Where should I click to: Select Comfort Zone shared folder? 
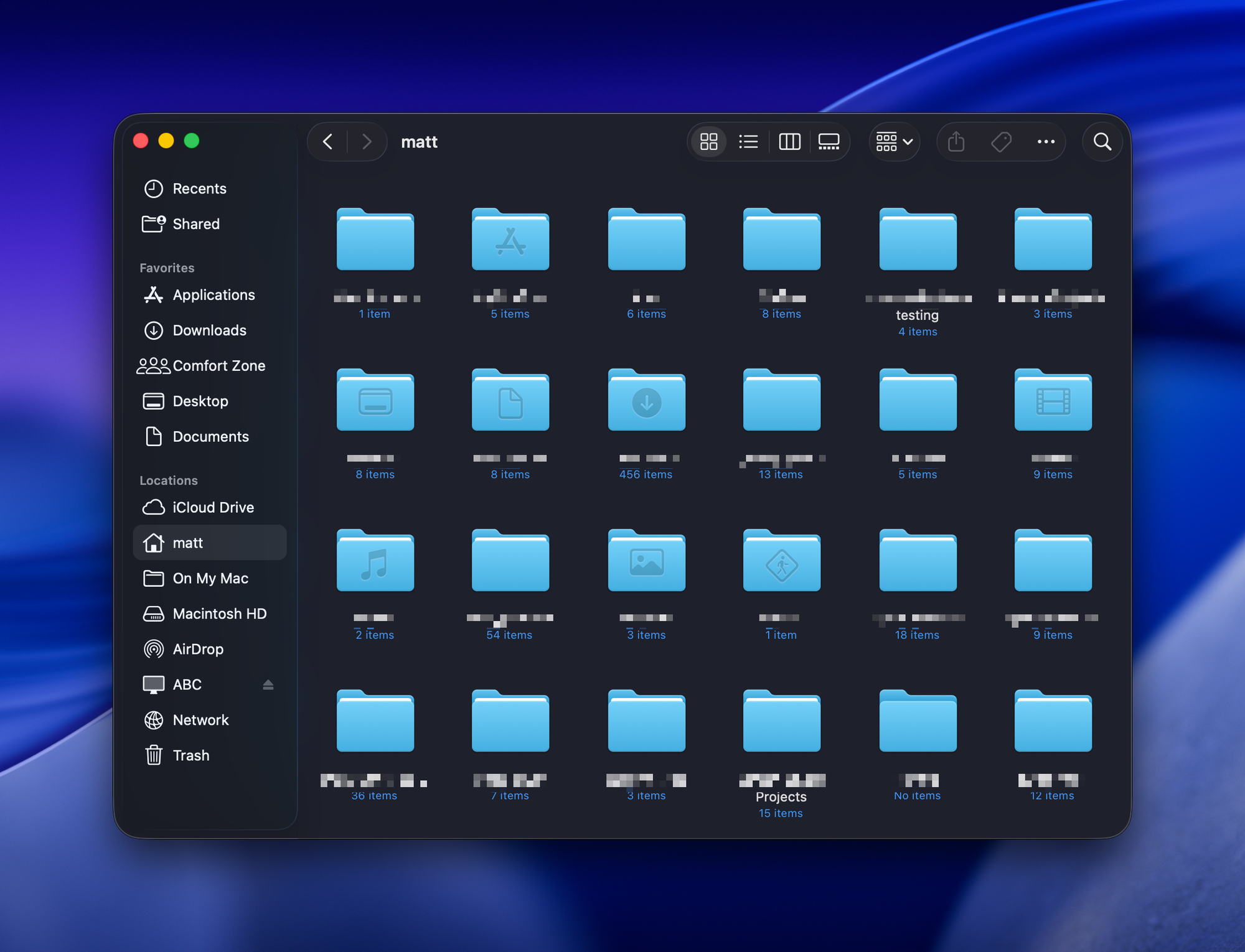tap(218, 366)
